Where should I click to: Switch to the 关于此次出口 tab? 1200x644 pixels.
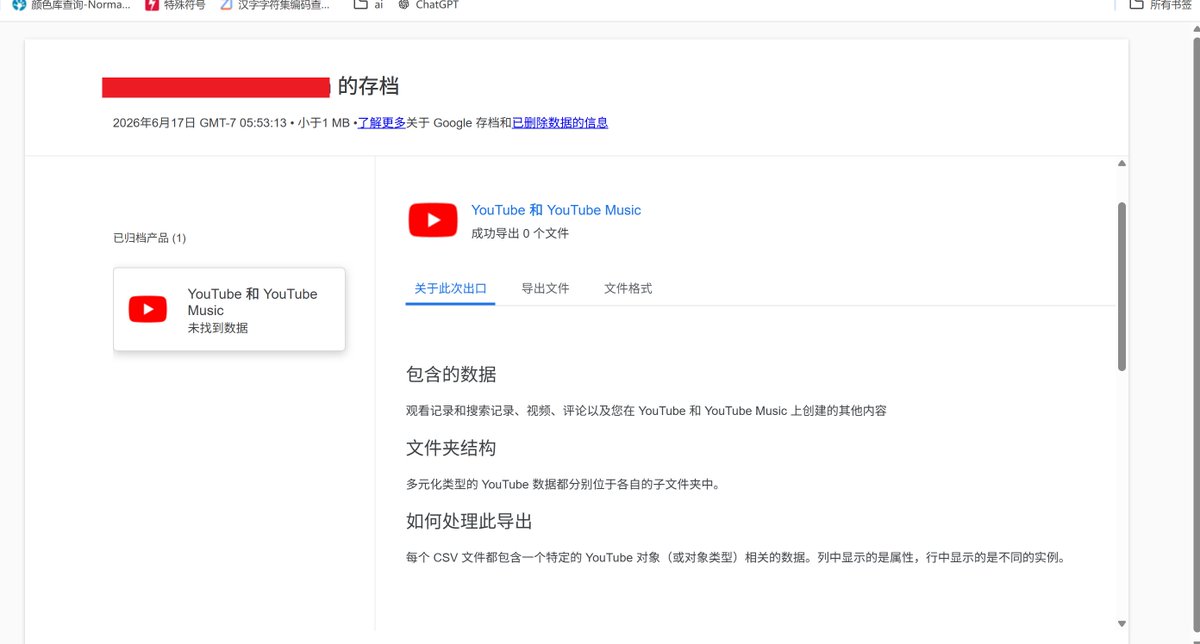click(450, 288)
